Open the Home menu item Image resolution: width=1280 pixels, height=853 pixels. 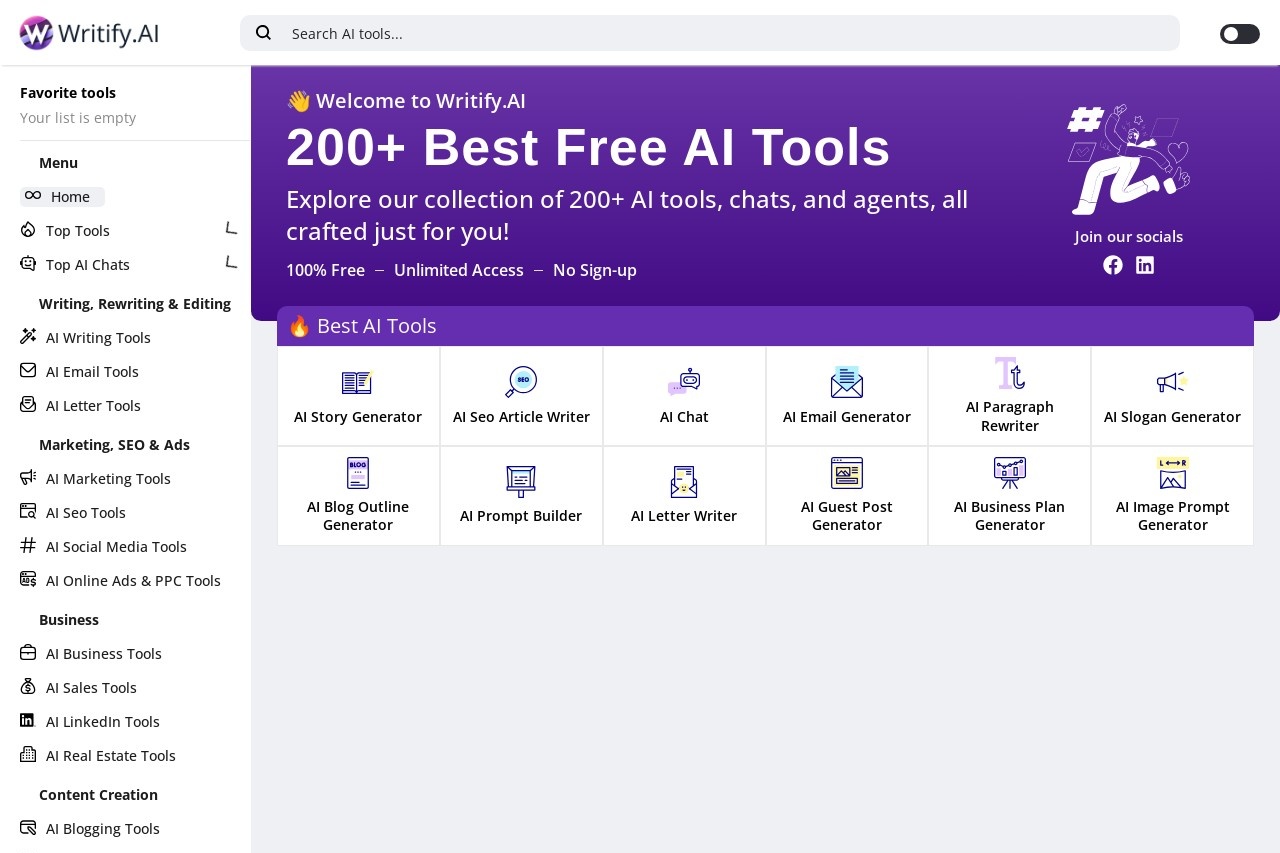62,197
